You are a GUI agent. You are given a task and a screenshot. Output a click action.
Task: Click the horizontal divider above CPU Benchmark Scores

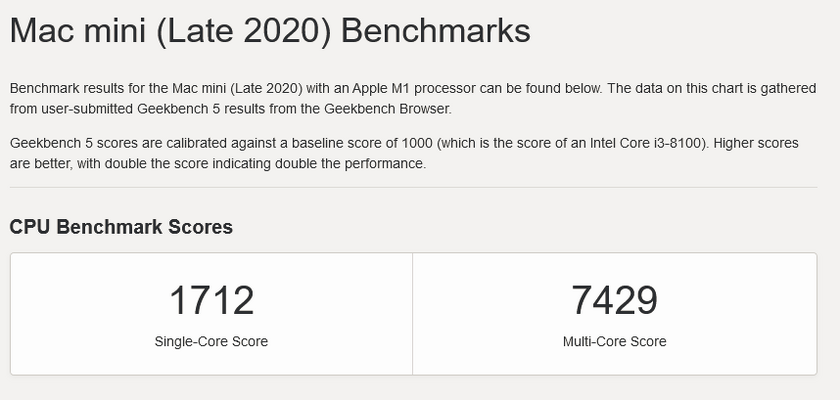coord(414,187)
